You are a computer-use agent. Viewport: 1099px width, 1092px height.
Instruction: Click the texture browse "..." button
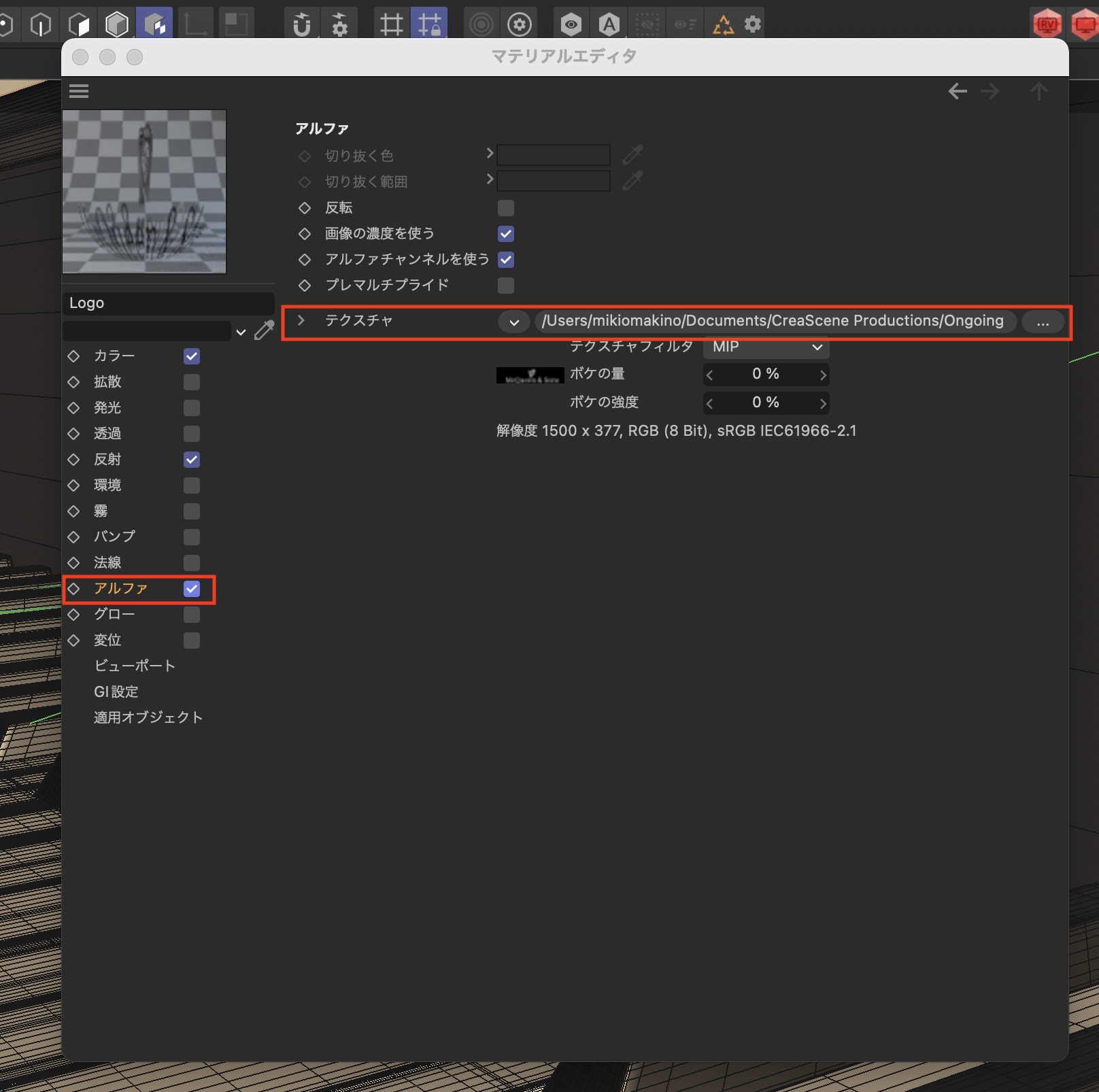[1043, 322]
